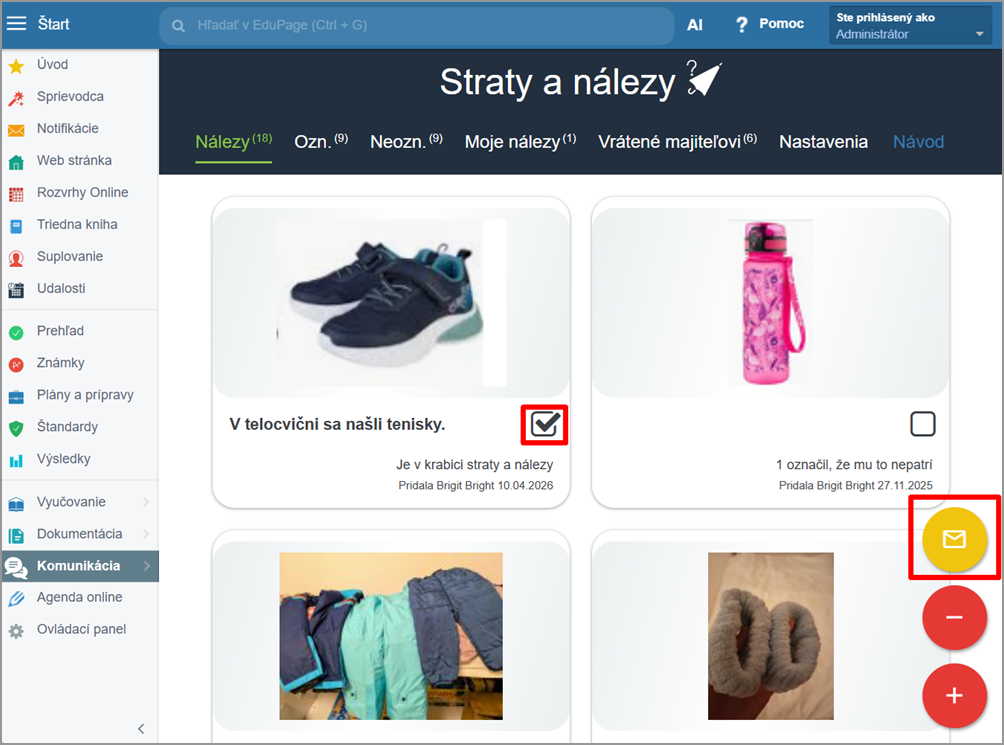1004x745 pixels.
Task: Click the Hľadať v EduPage search field
Action: click(420, 25)
